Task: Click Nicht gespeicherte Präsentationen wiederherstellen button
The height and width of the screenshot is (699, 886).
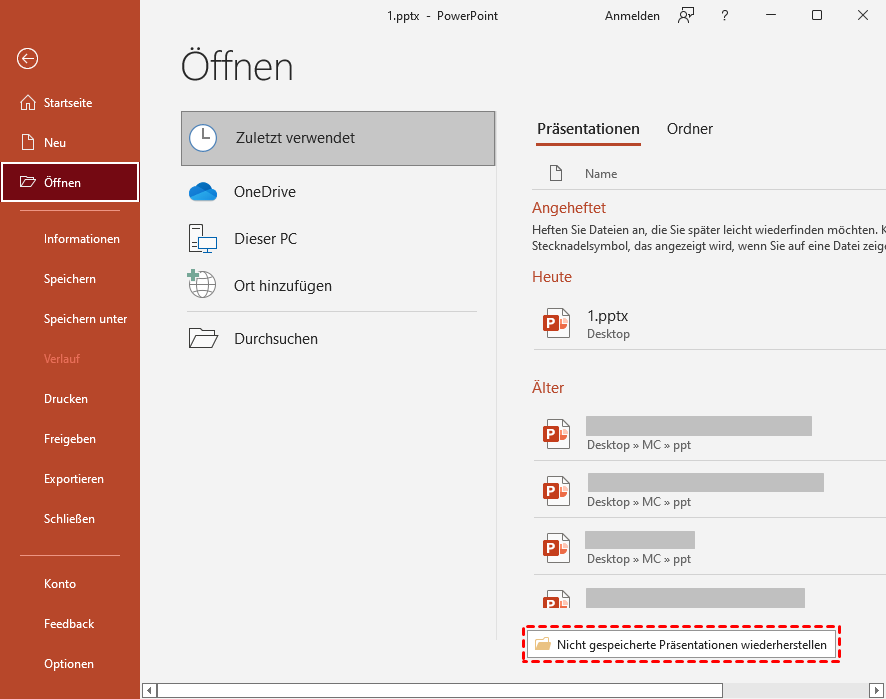Action: [682, 645]
